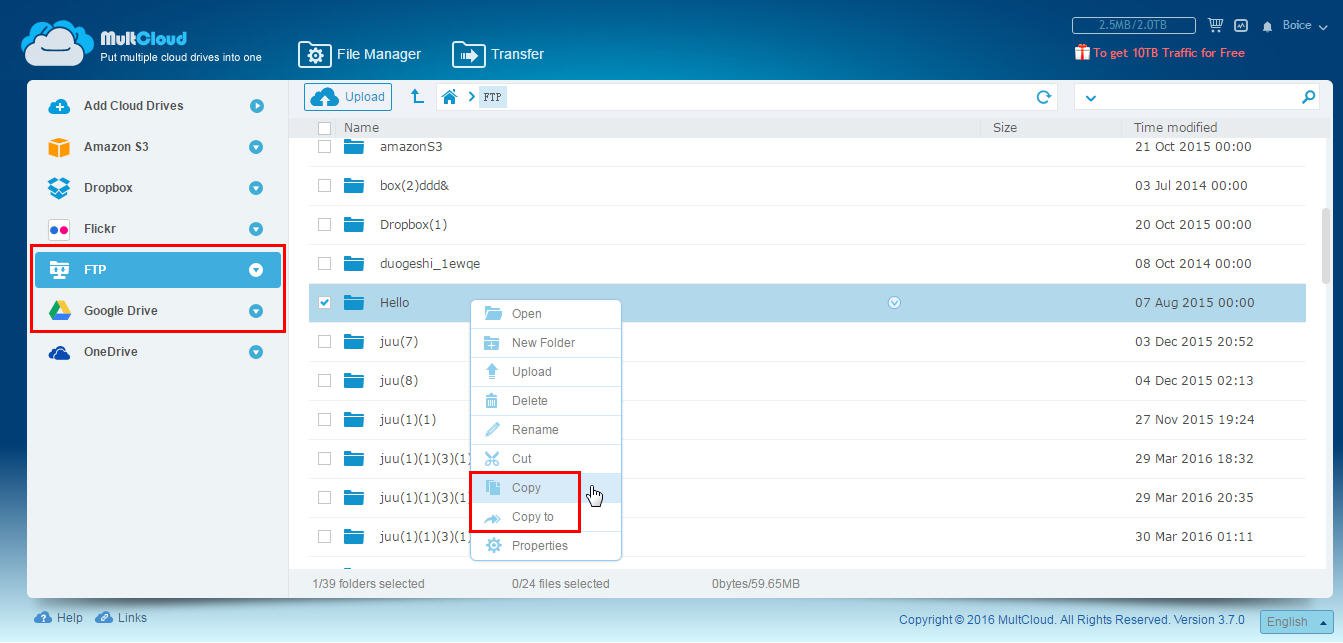Expand the Dropbox dropdown arrow

256,188
